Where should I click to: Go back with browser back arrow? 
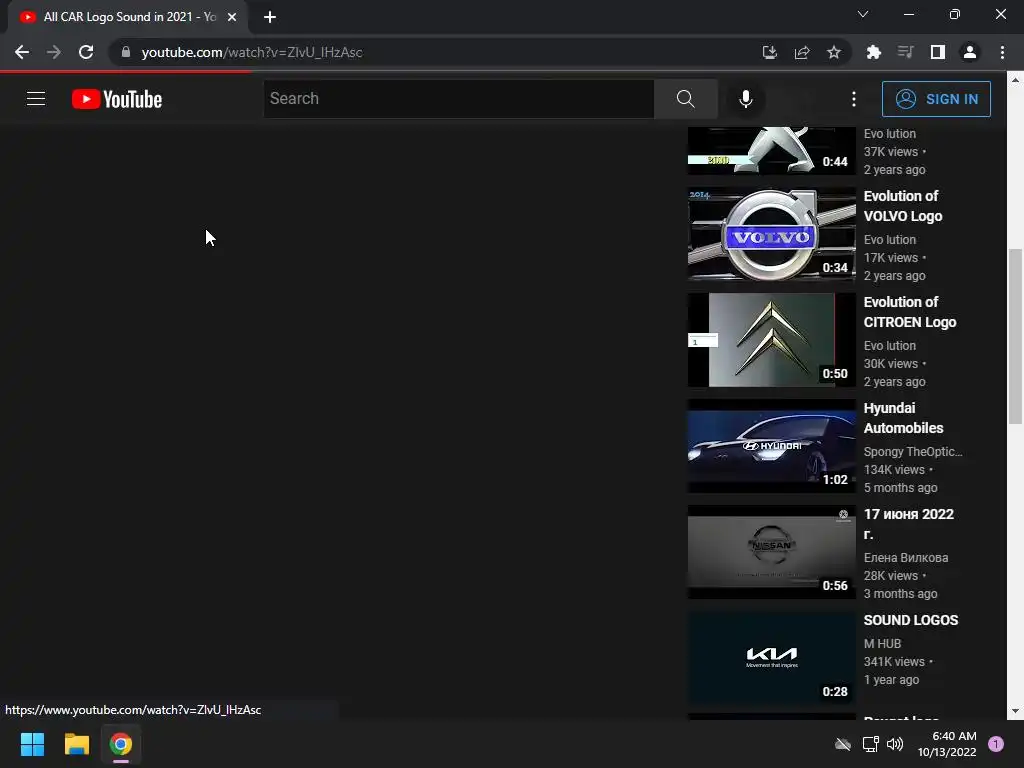pos(22,52)
